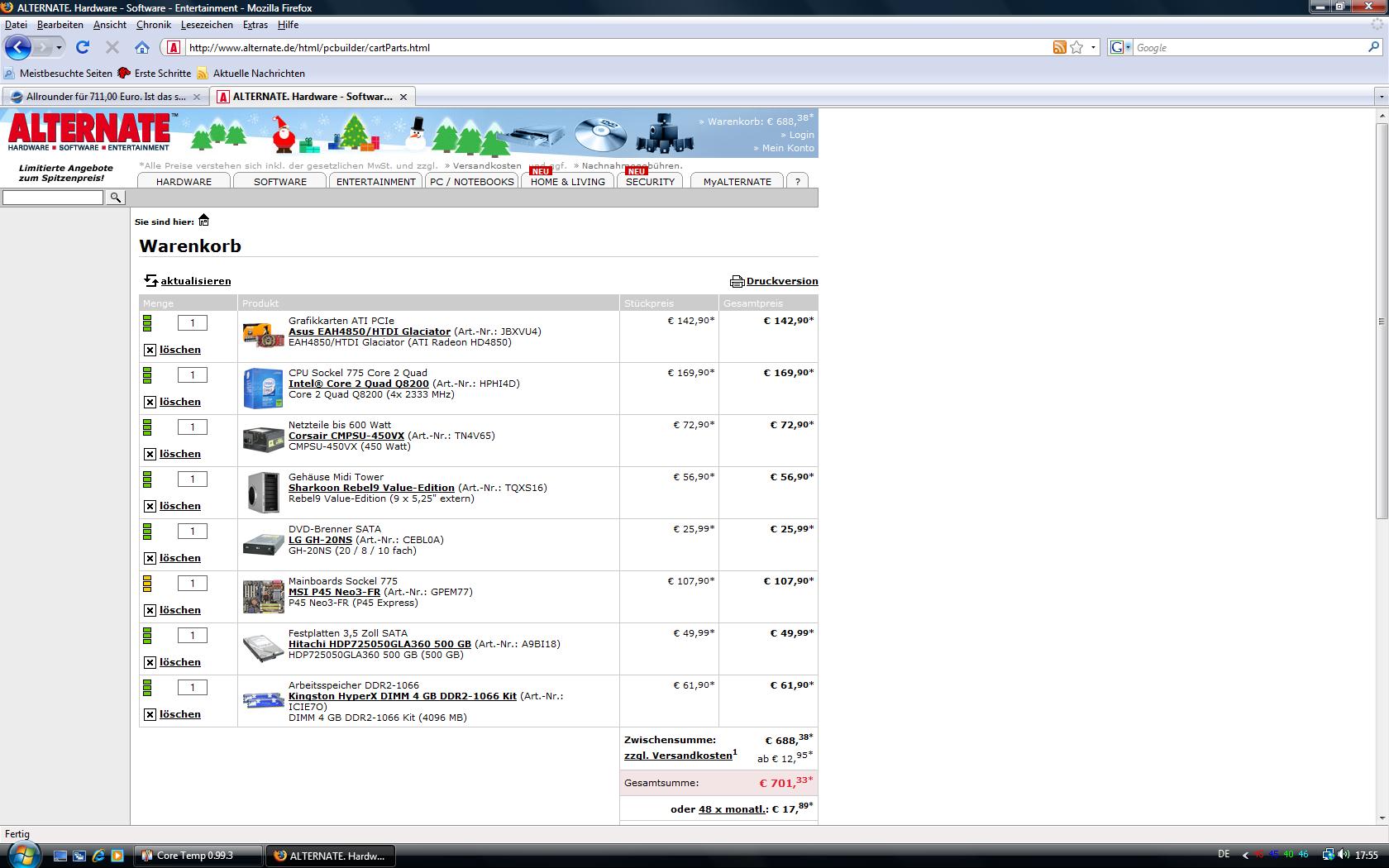Click the Mein Konto link
The image size is (1389, 868).
(788, 148)
